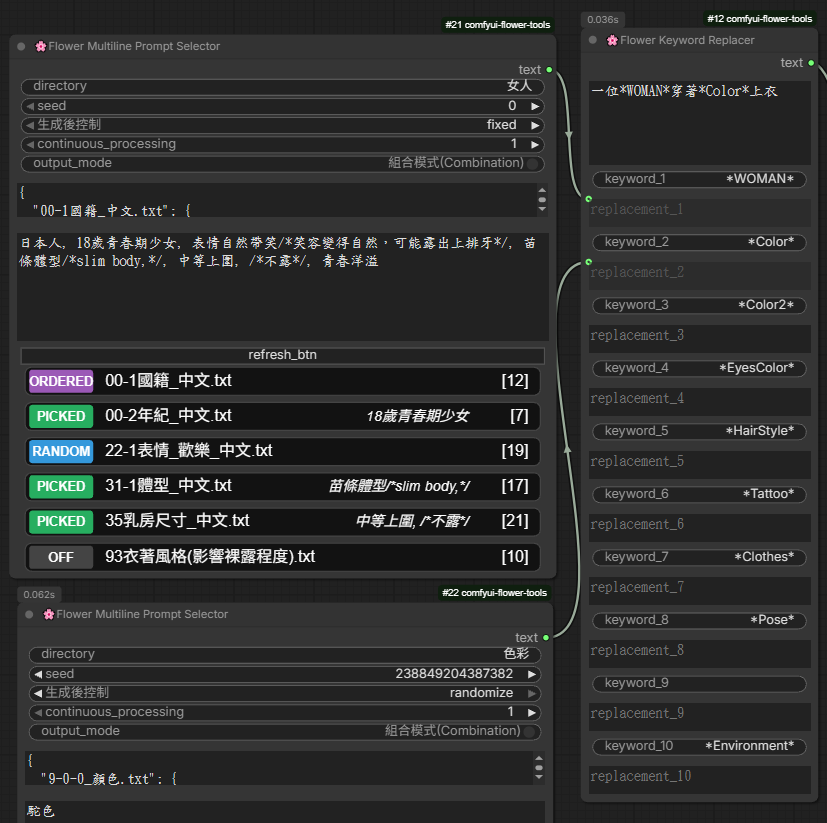Click output text starting 日本人, 18歲青春期少女

click(278, 252)
